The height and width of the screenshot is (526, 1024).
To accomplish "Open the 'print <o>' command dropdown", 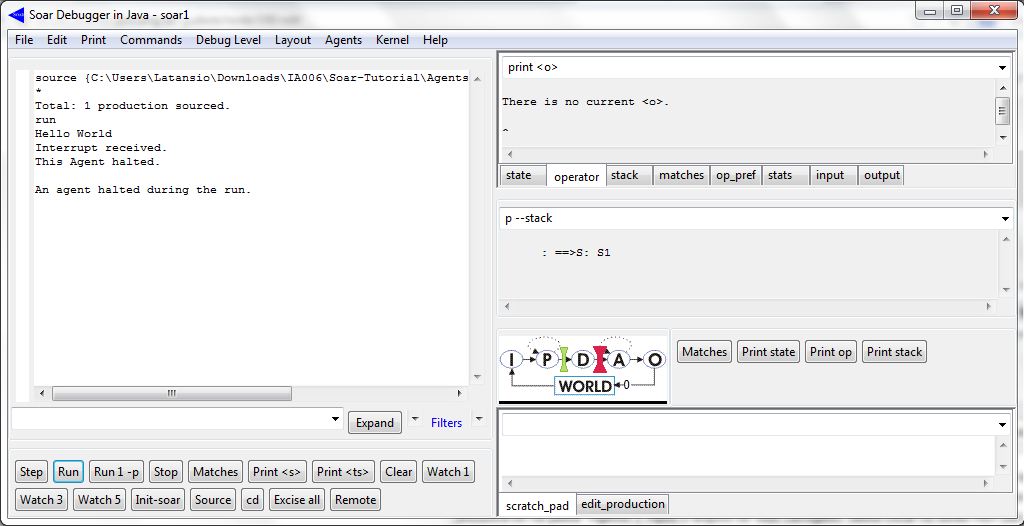I will coord(1003,68).
